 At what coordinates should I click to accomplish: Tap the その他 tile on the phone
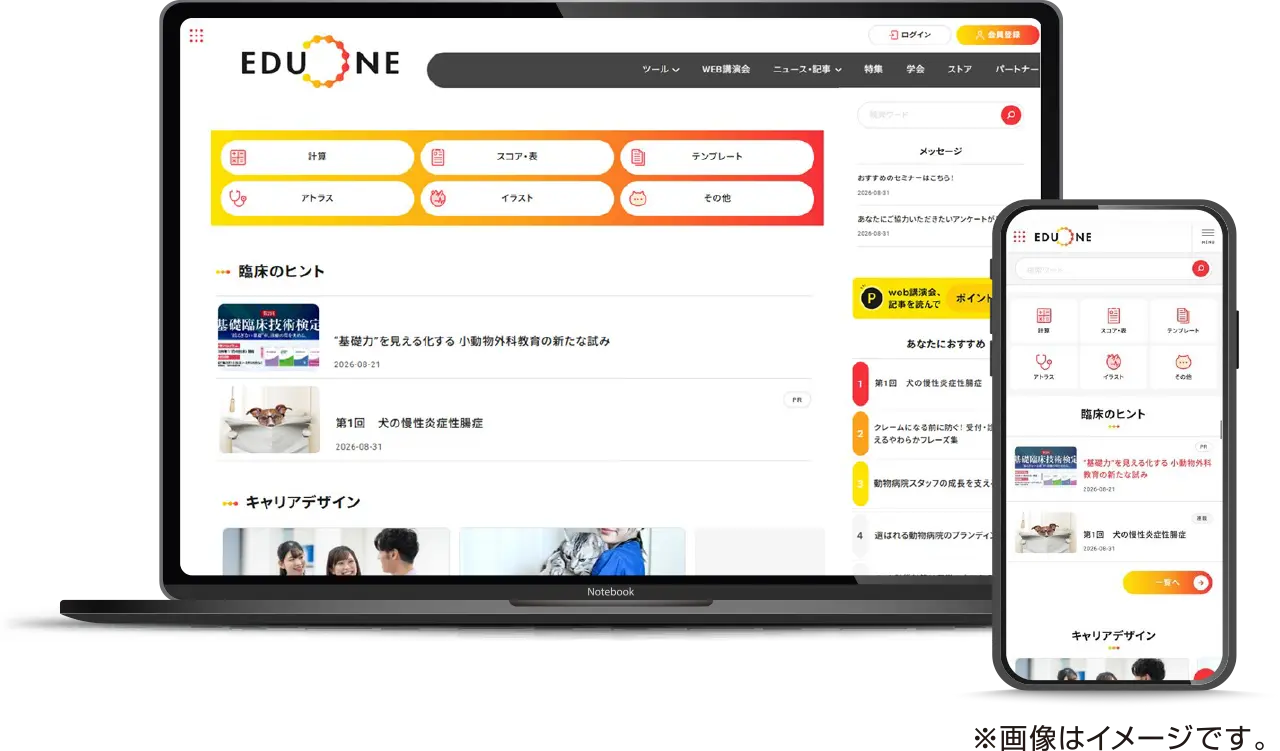point(1184,367)
